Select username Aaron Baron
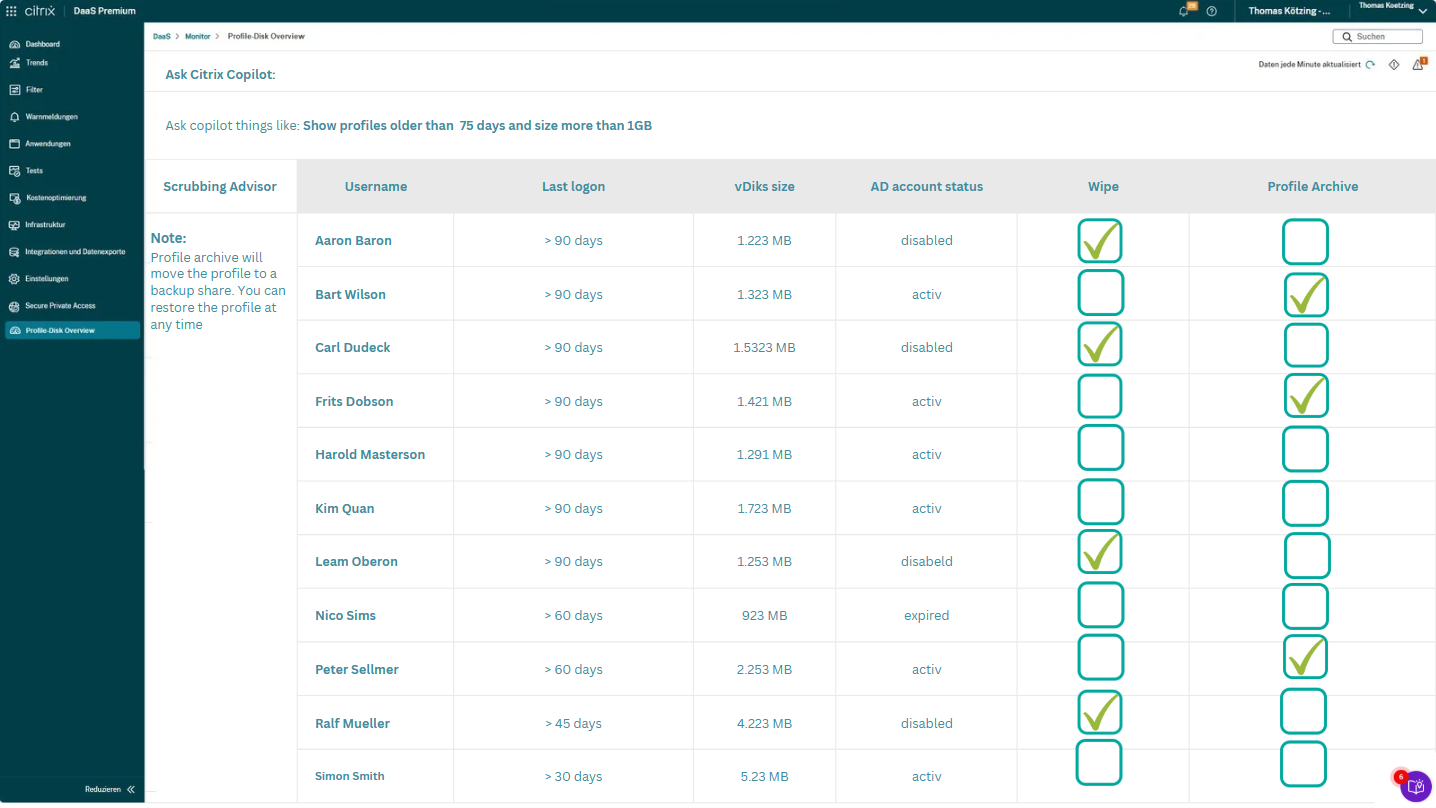 click(x=353, y=241)
